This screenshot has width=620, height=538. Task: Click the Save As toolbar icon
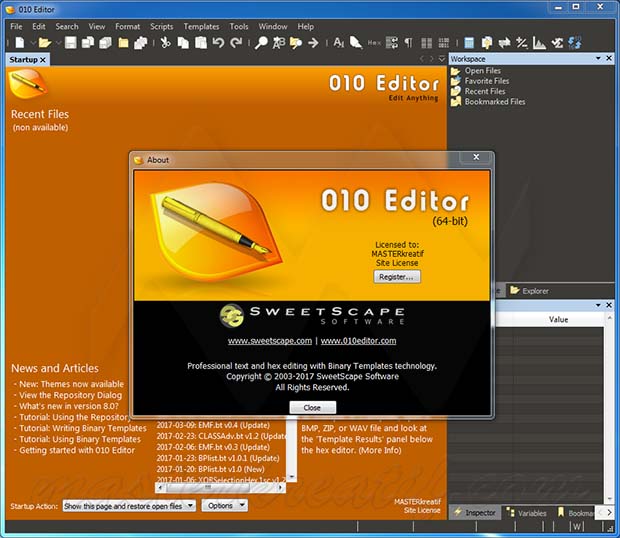click(87, 42)
